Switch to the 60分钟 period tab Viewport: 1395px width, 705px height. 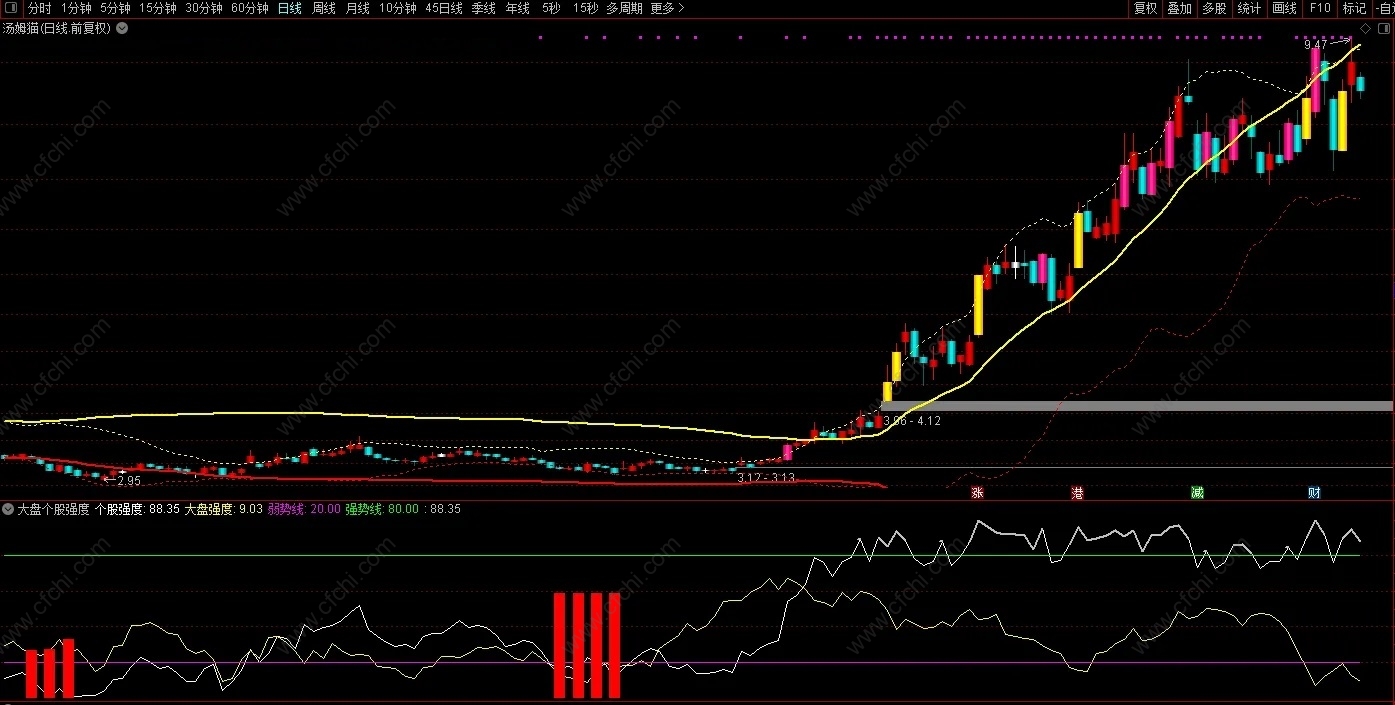249,8
